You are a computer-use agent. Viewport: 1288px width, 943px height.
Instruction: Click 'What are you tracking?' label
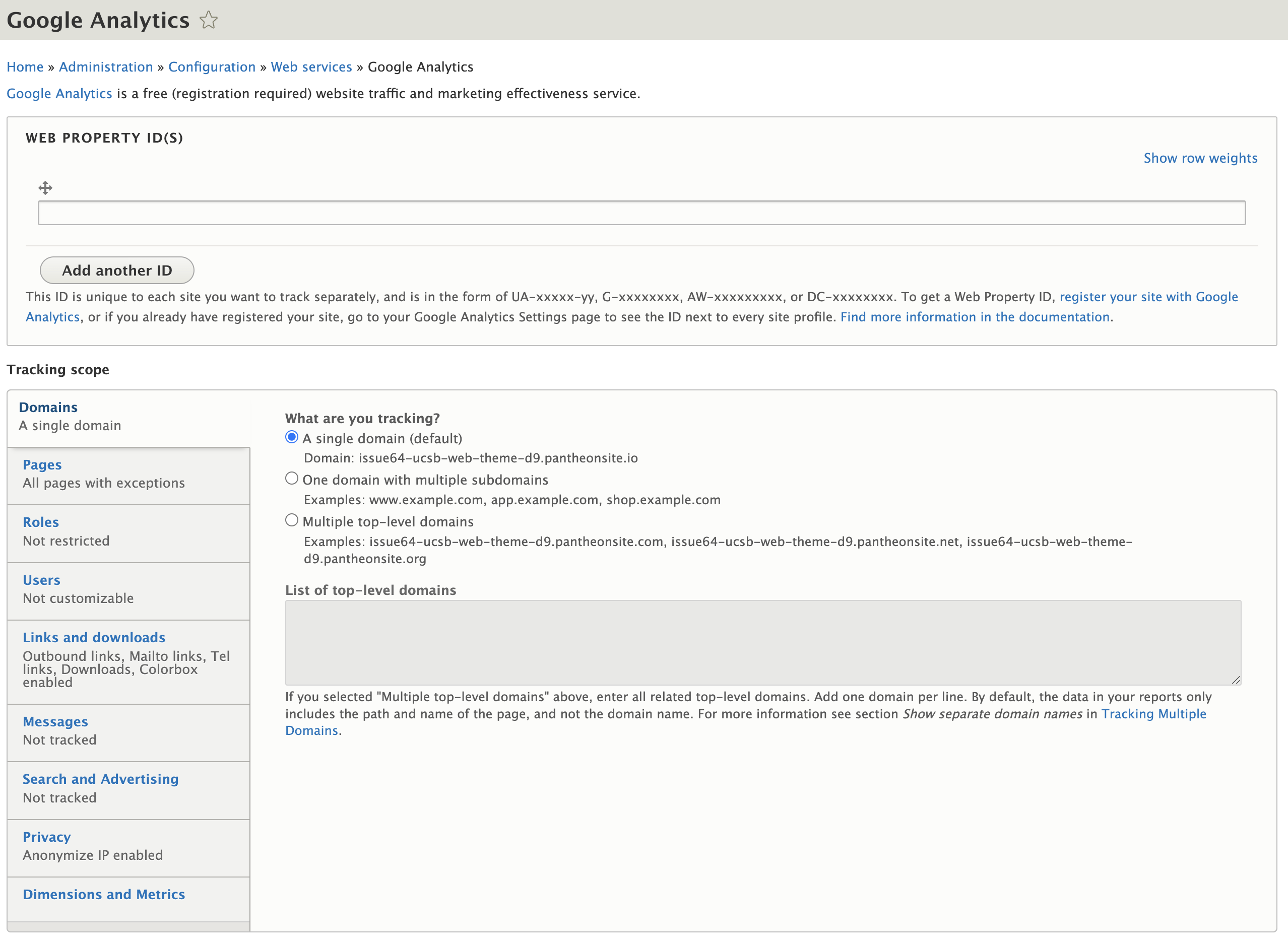pos(362,419)
